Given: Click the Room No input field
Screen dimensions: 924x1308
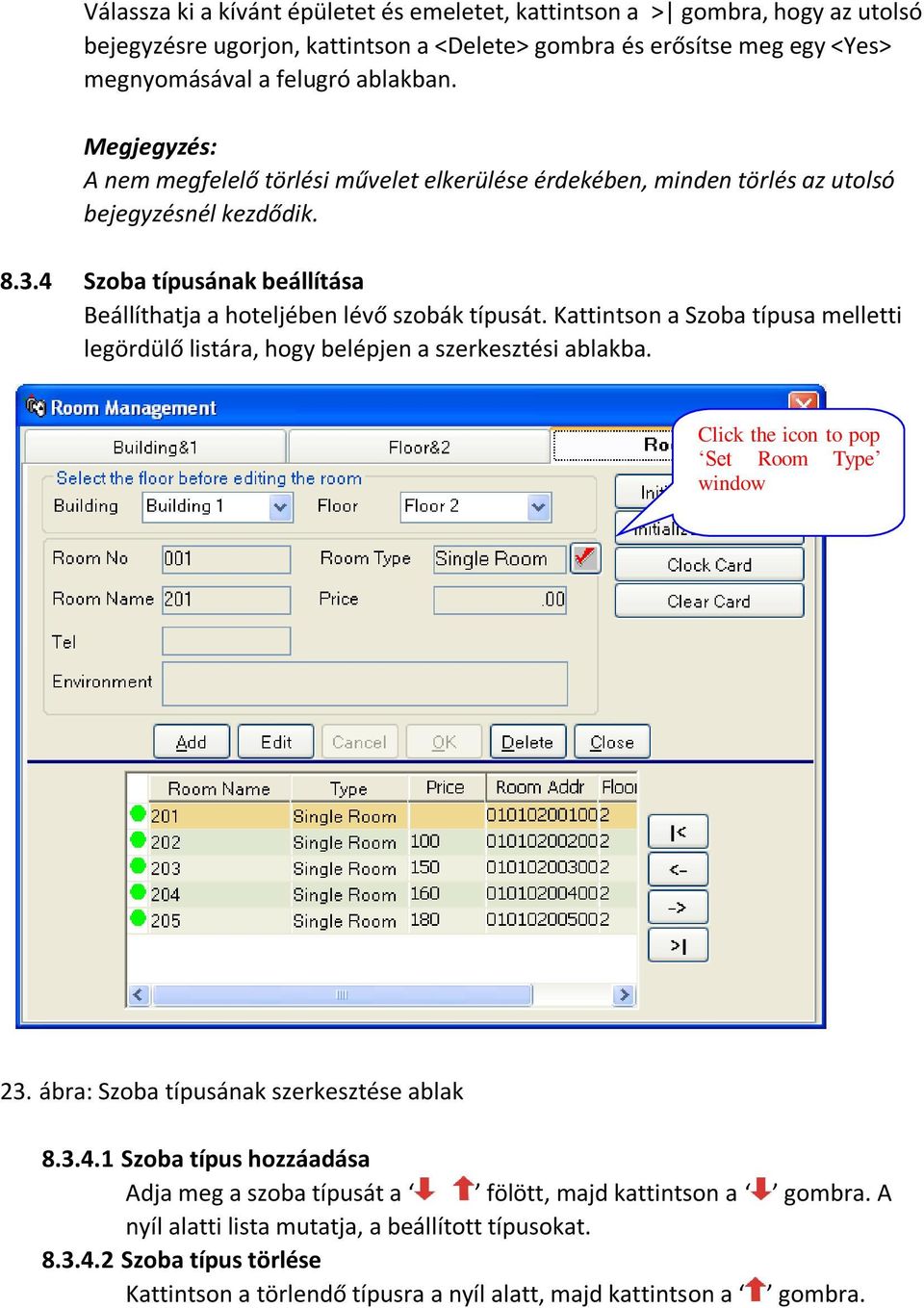Looking at the screenshot, I should point(226,558).
